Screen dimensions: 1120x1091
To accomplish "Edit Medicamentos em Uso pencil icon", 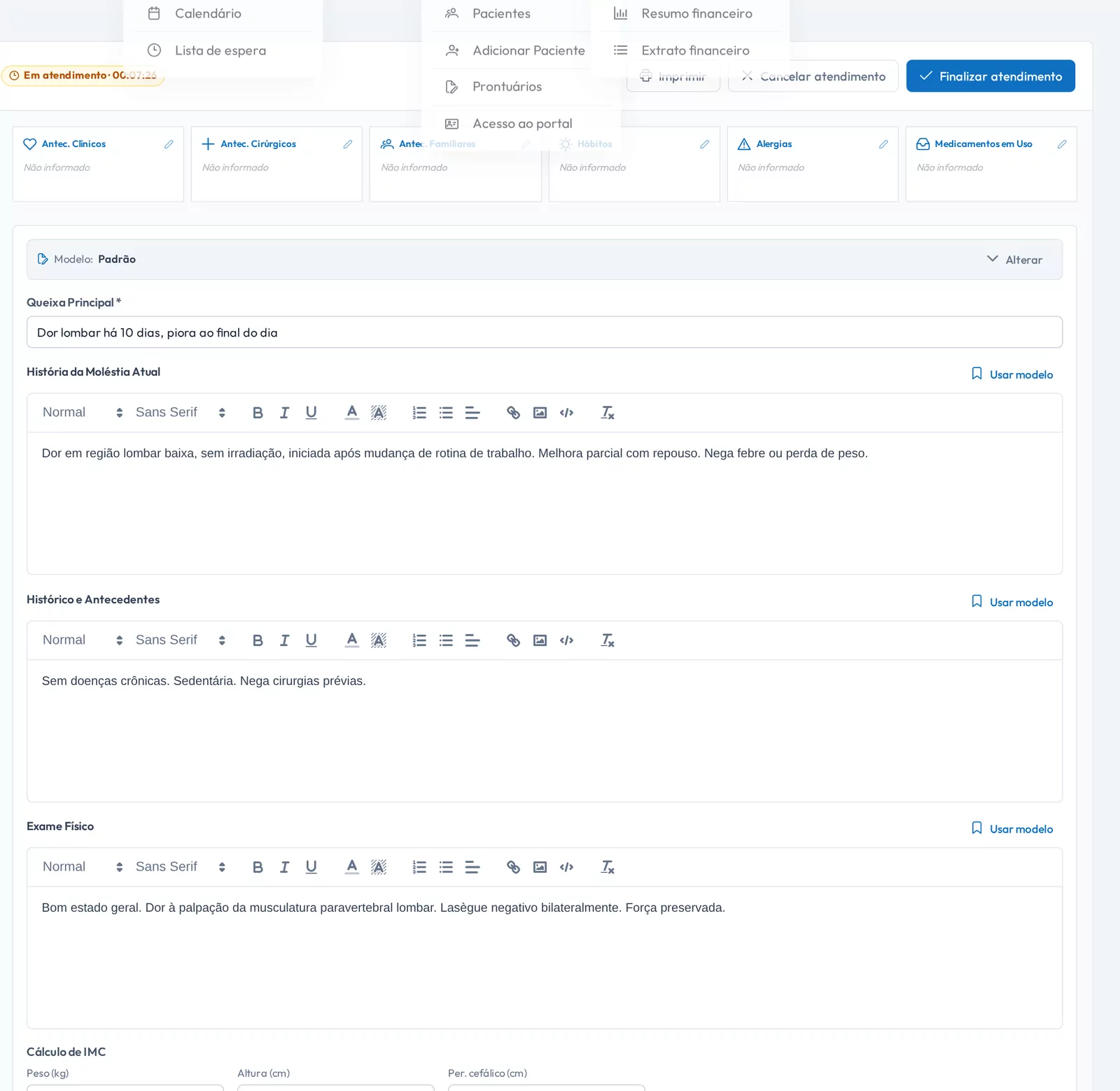I will coord(1062,144).
